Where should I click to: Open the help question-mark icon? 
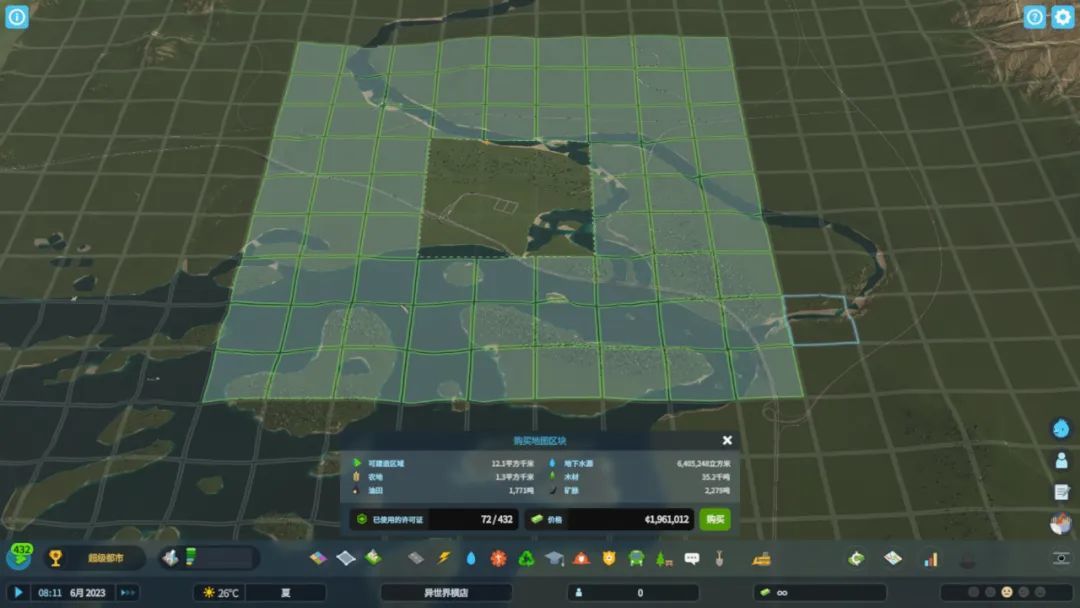[1034, 17]
